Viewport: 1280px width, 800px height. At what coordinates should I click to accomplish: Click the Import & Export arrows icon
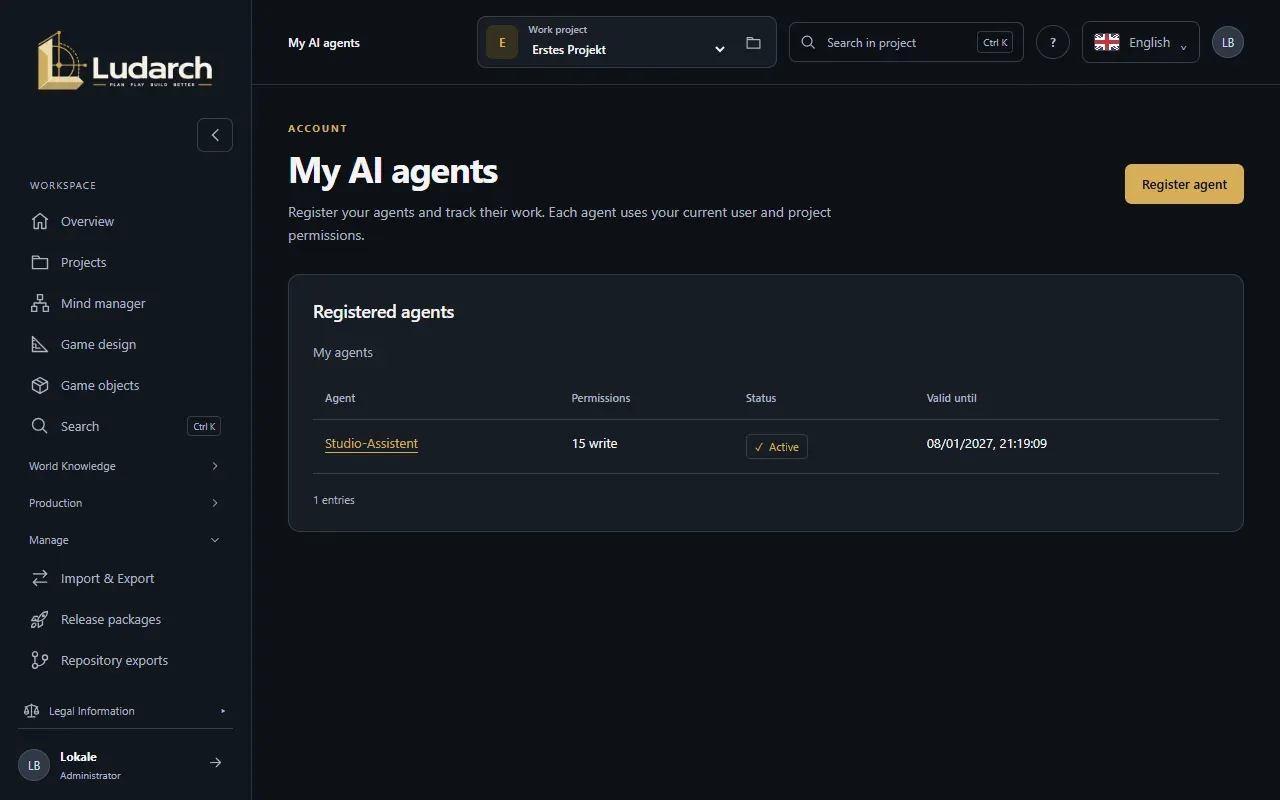(x=40, y=578)
